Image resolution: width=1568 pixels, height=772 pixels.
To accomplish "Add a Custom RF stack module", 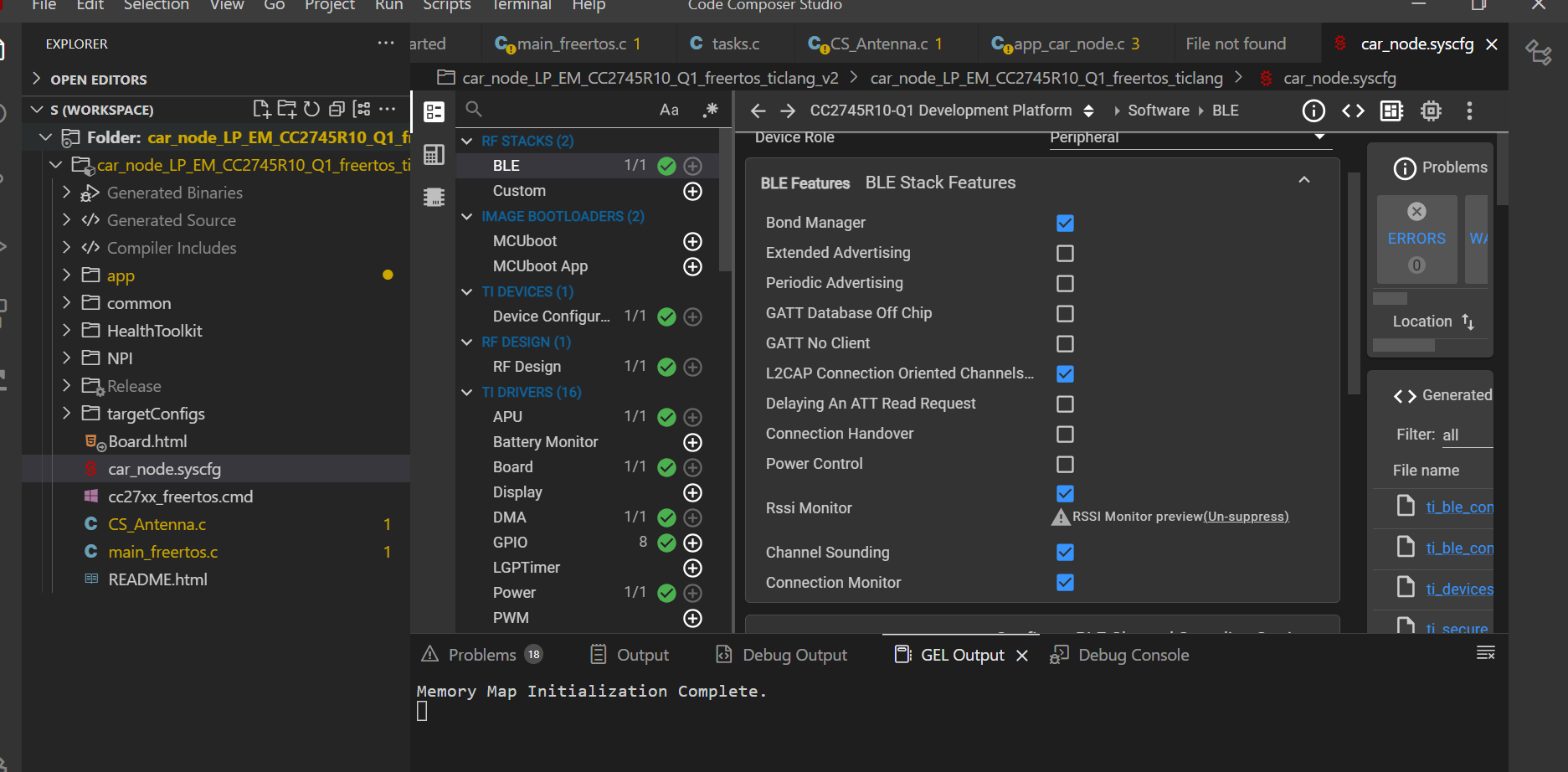I will click(692, 191).
